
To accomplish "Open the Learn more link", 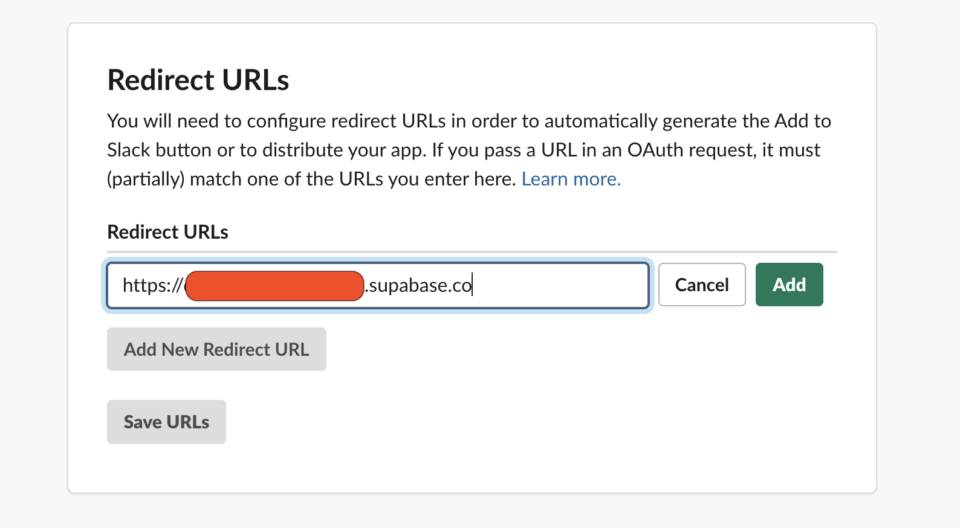I will (x=571, y=180).
